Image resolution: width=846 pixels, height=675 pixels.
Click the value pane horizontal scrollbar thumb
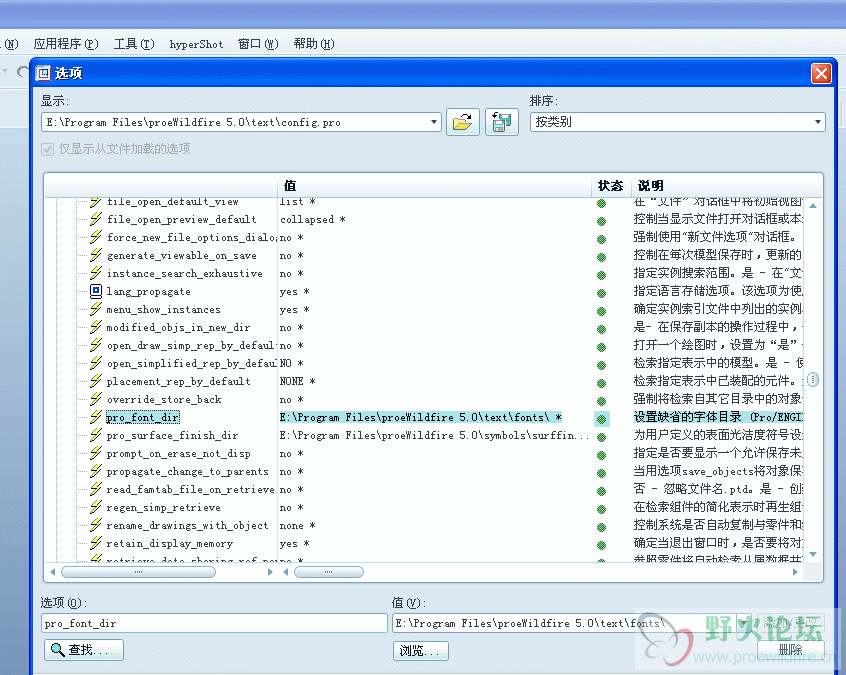[x=329, y=572]
